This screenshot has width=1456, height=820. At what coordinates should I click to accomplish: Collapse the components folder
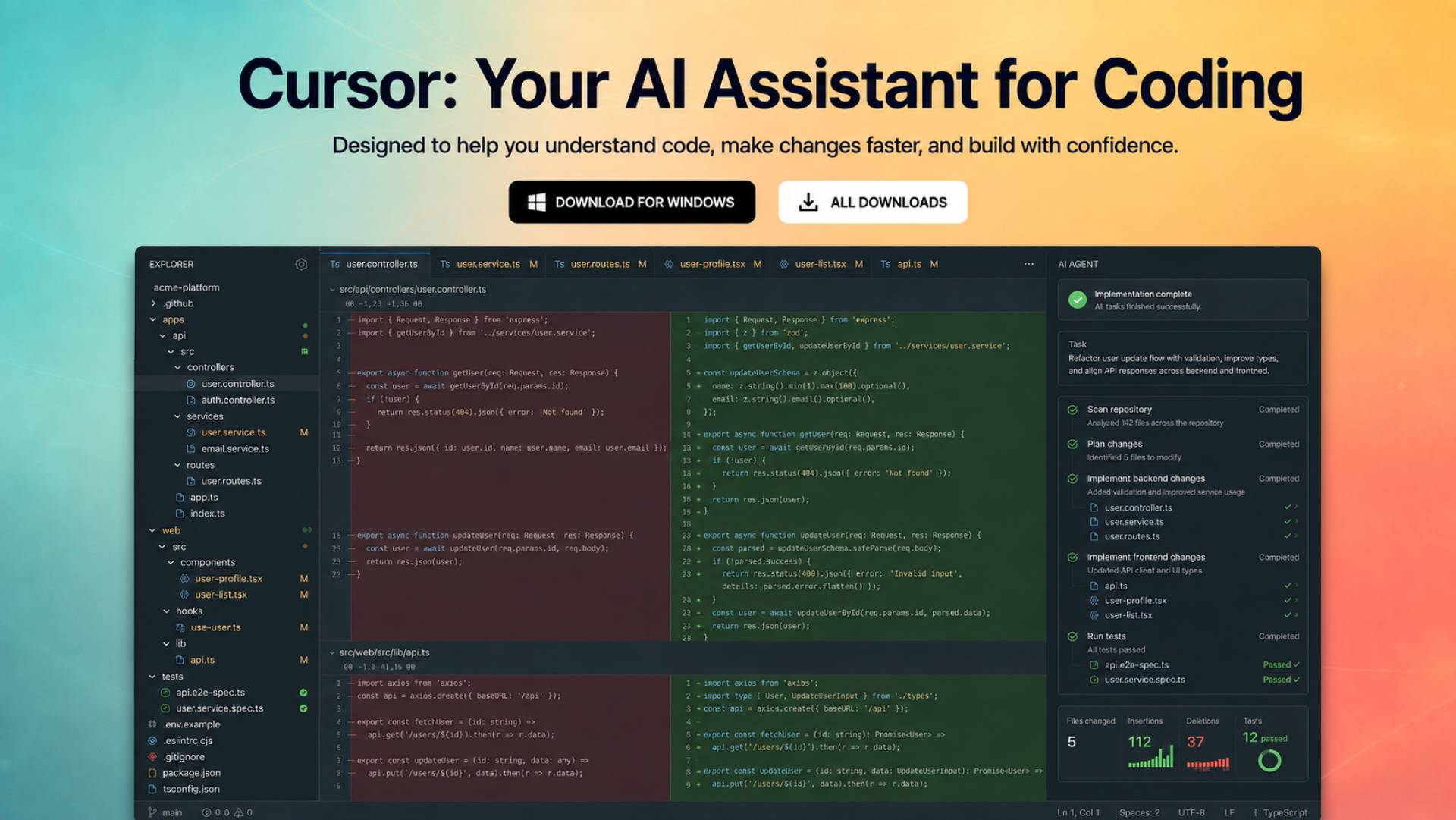tap(171, 562)
